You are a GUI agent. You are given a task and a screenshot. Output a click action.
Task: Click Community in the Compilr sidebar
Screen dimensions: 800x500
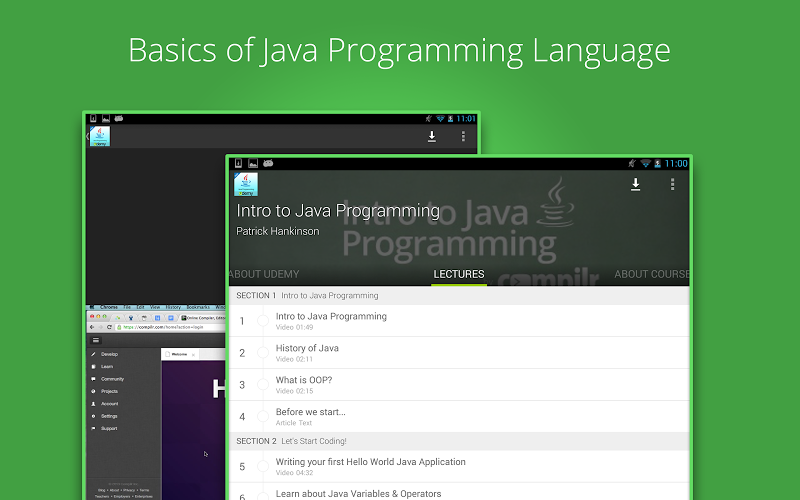[x=112, y=379]
